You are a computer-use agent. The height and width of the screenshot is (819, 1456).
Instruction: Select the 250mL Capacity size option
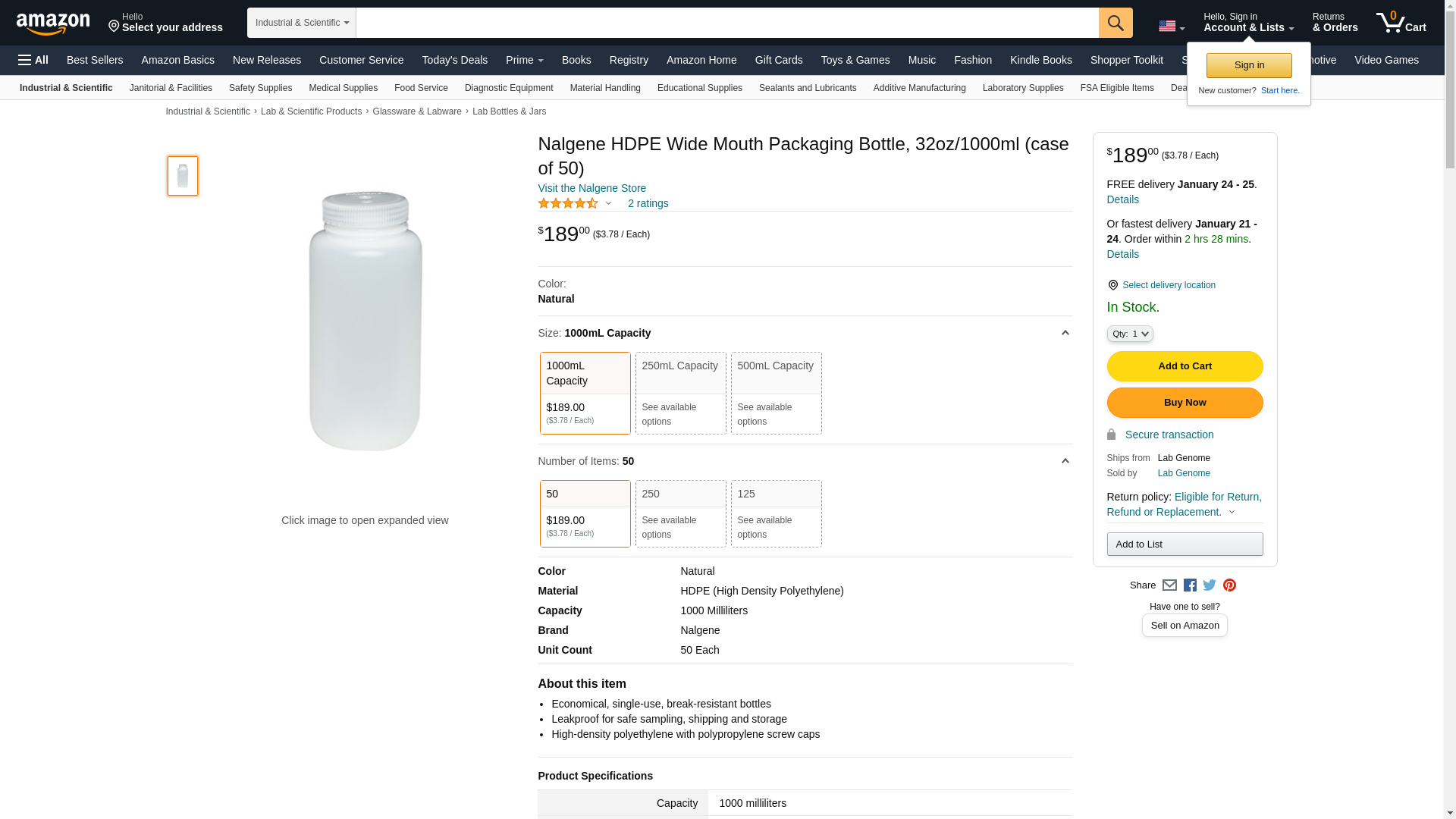tap(680, 393)
